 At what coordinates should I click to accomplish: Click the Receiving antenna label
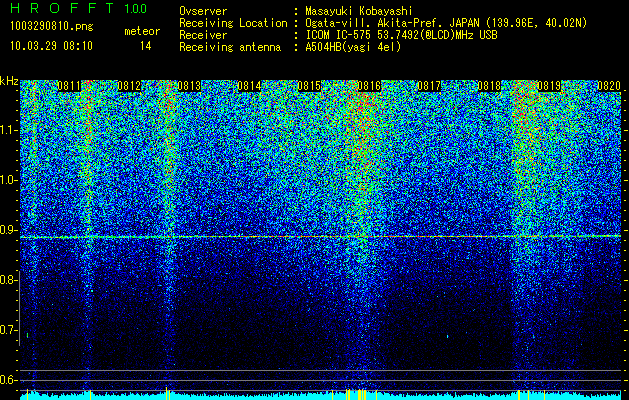pos(230,47)
